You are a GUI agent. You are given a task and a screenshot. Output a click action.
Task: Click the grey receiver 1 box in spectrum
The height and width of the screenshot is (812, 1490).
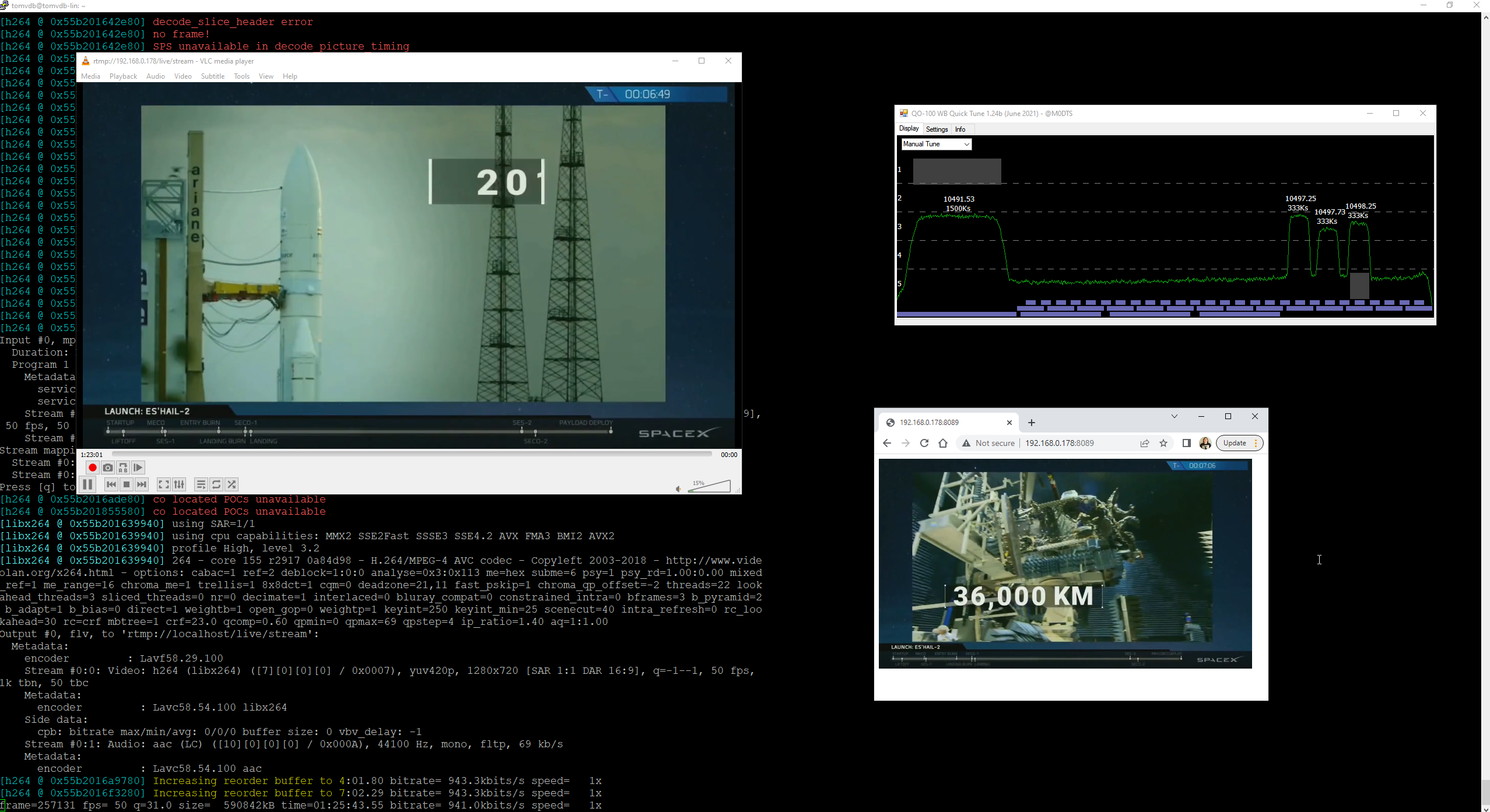click(957, 171)
